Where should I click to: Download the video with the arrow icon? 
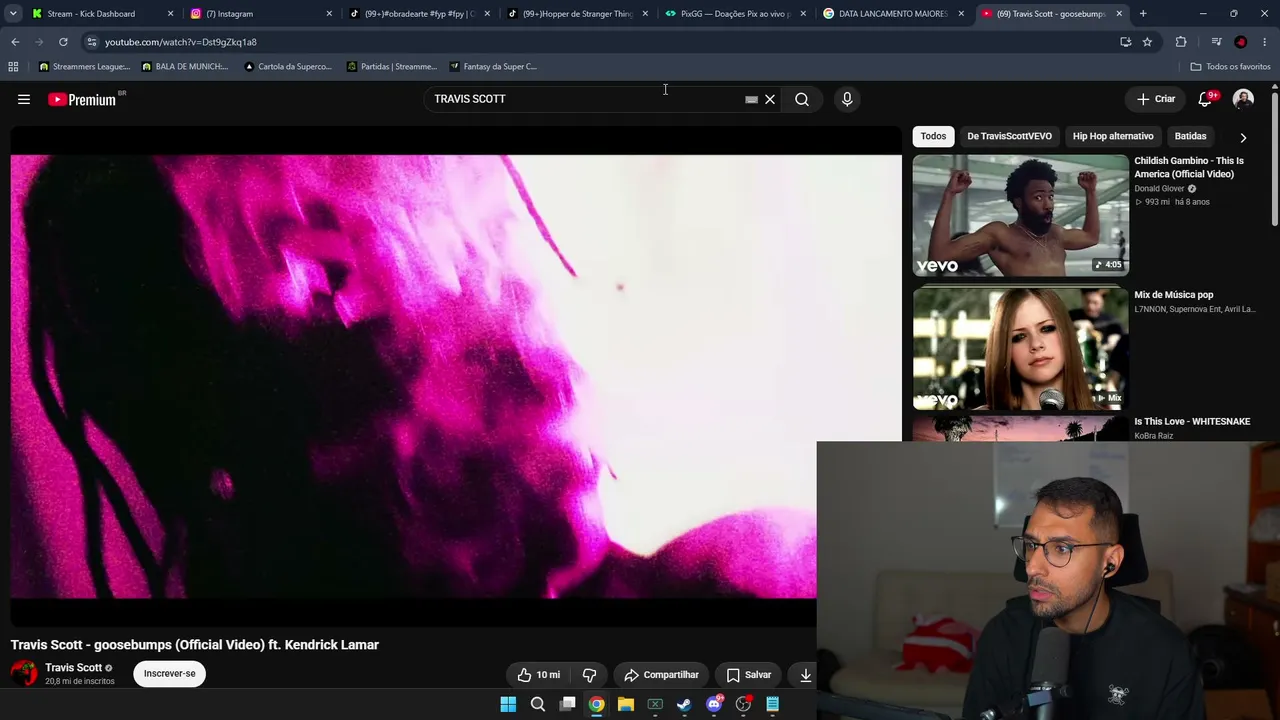pos(805,675)
